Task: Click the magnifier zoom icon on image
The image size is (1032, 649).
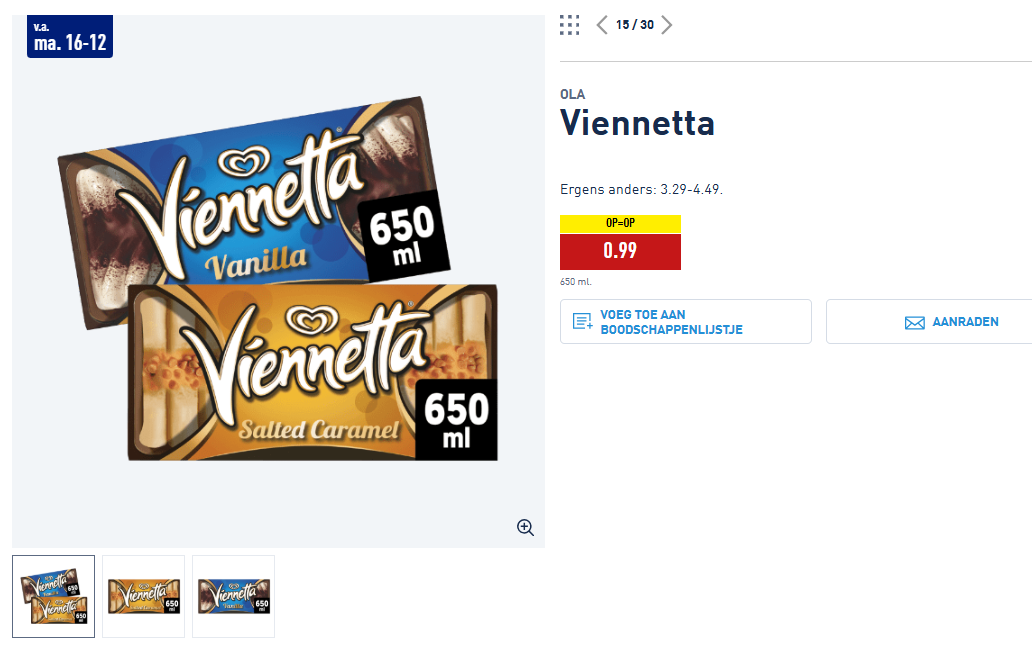Action: (525, 527)
